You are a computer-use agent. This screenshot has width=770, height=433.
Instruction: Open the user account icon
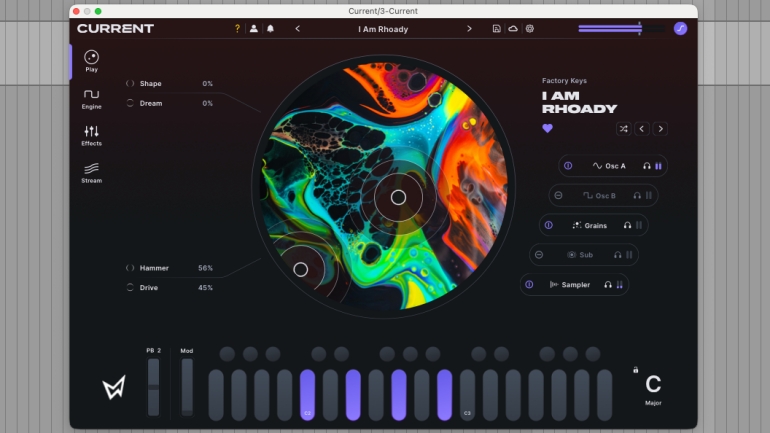tap(253, 28)
